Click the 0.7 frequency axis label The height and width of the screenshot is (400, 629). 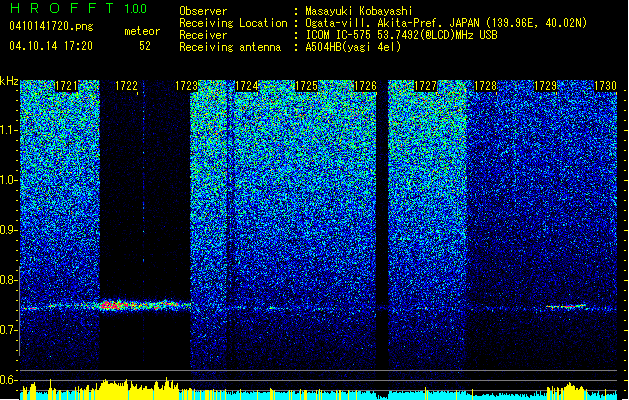click(x=8, y=330)
